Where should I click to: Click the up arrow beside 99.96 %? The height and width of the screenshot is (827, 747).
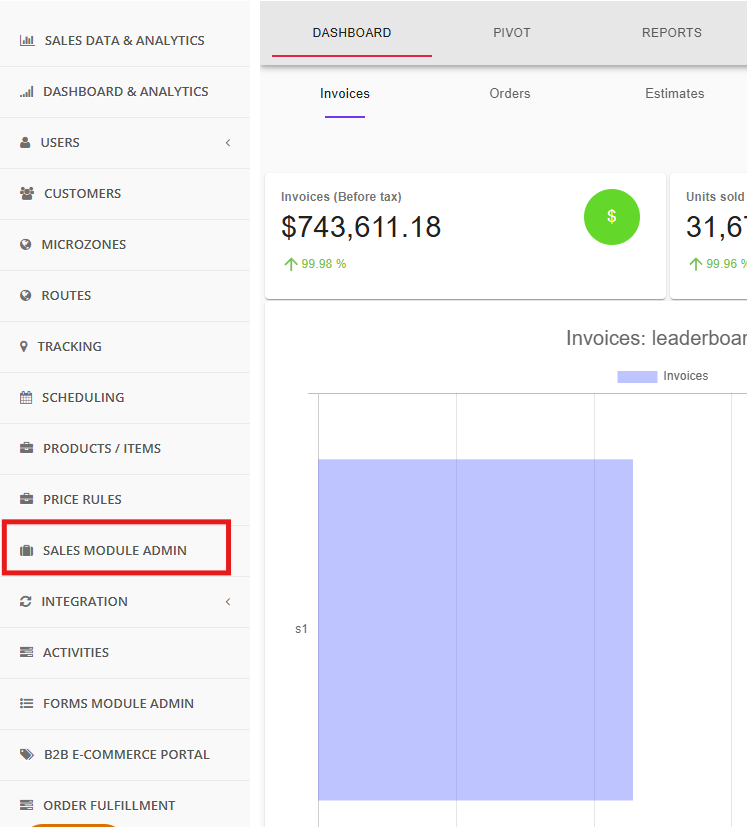click(x=696, y=264)
